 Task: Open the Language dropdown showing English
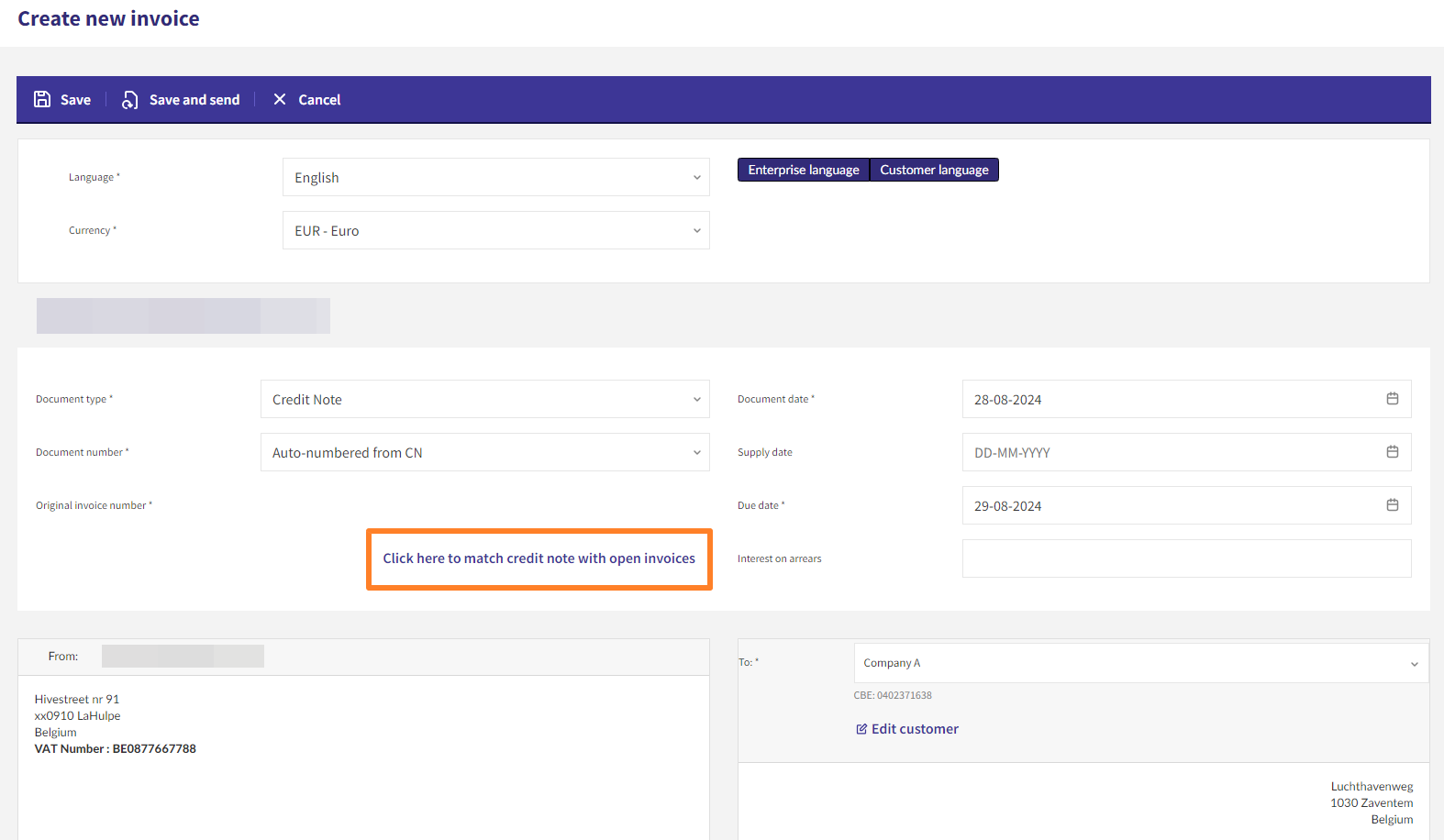[x=496, y=177]
